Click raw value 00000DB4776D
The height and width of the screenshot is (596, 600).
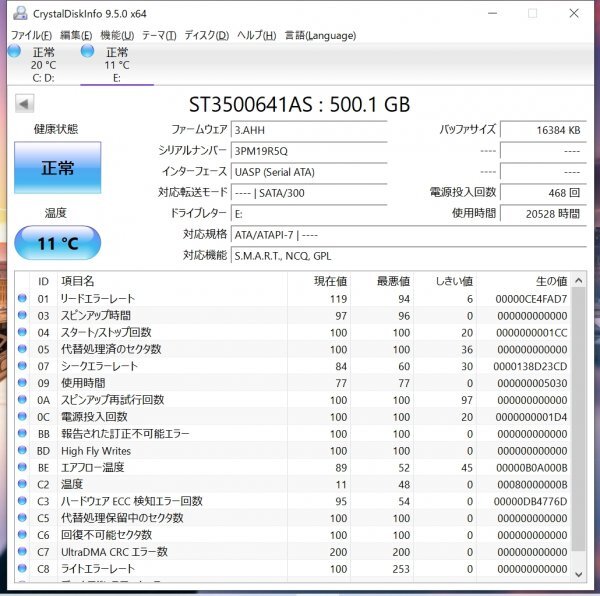[530, 501]
